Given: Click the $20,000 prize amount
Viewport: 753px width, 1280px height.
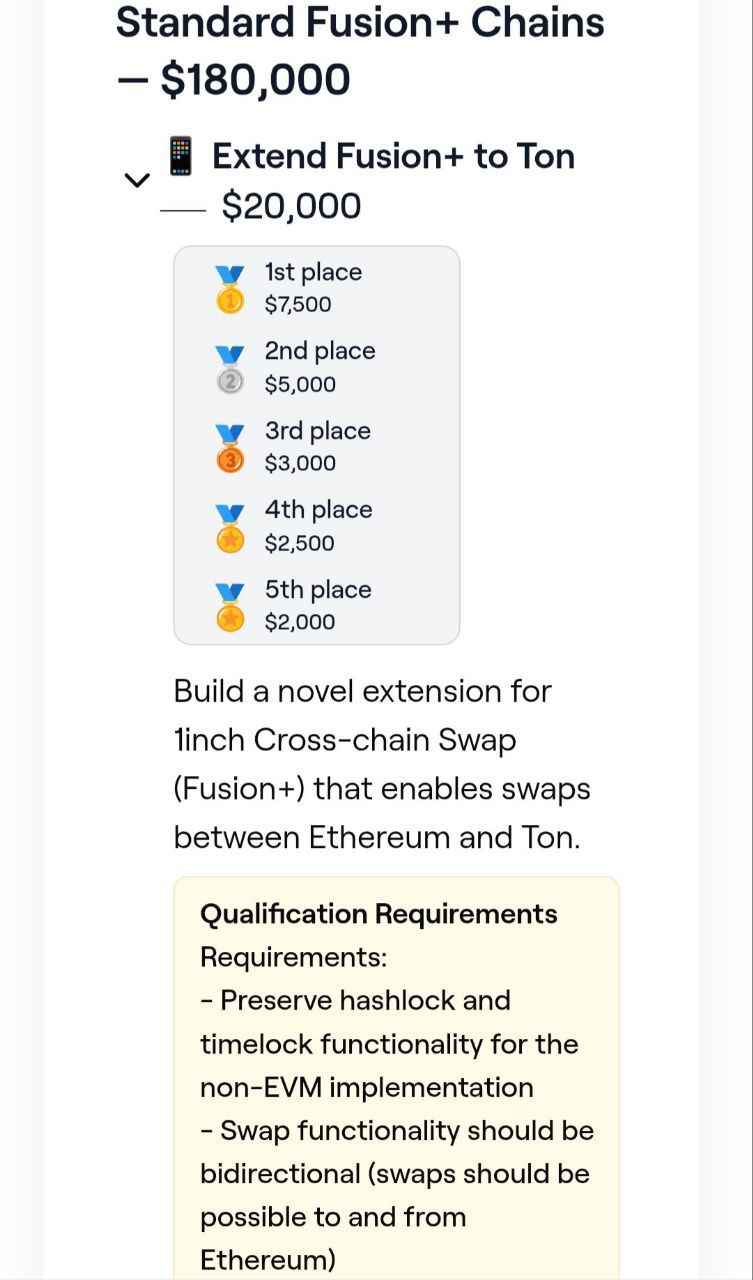Looking at the screenshot, I should pyautogui.click(x=291, y=206).
